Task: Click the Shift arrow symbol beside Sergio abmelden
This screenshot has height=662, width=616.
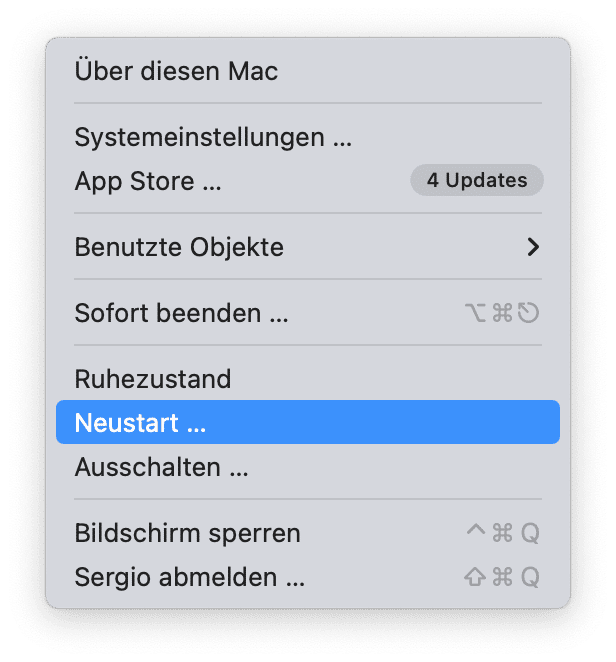Action: pos(477,577)
